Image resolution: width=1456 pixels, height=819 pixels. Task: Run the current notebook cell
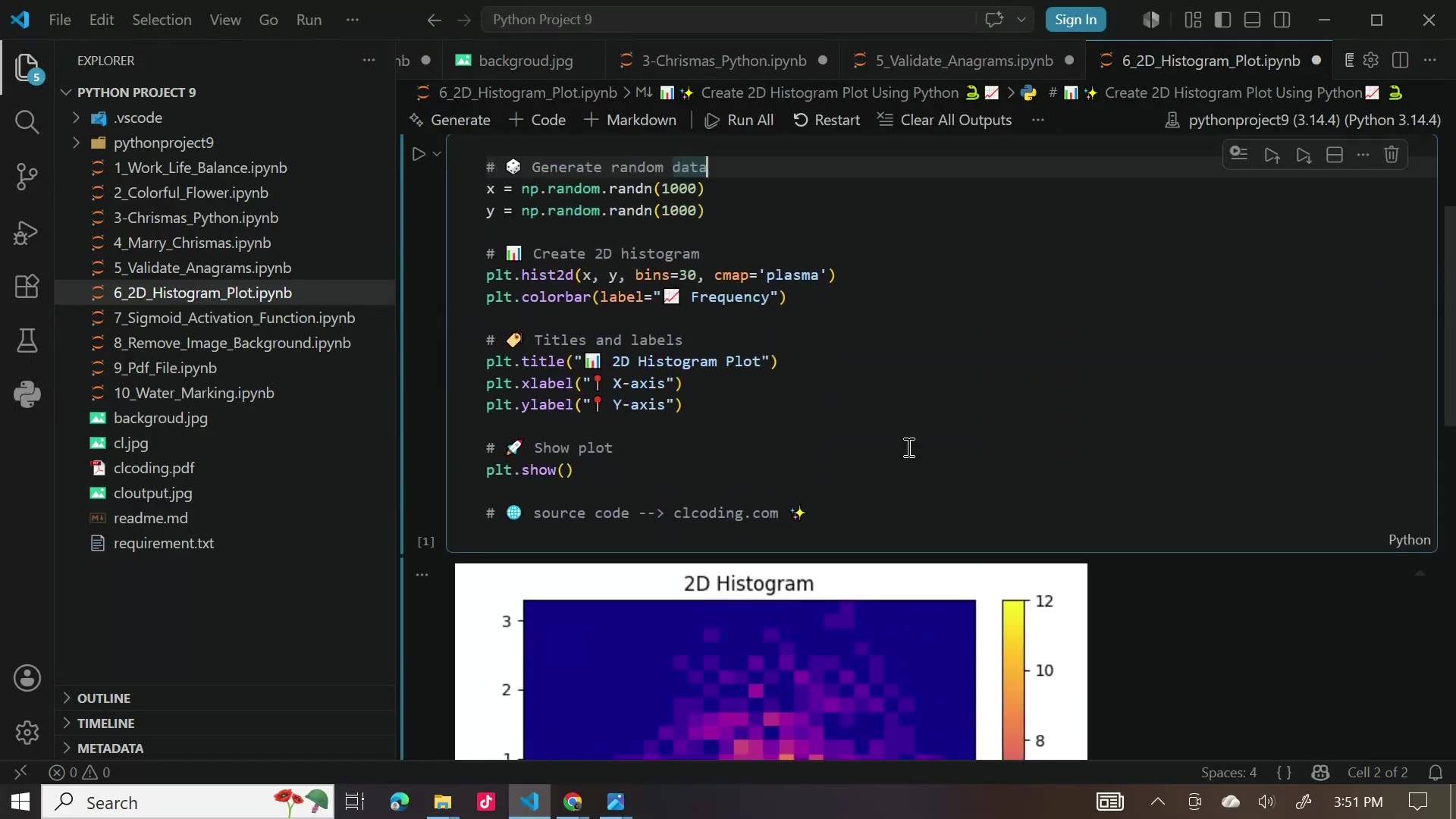point(419,154)
